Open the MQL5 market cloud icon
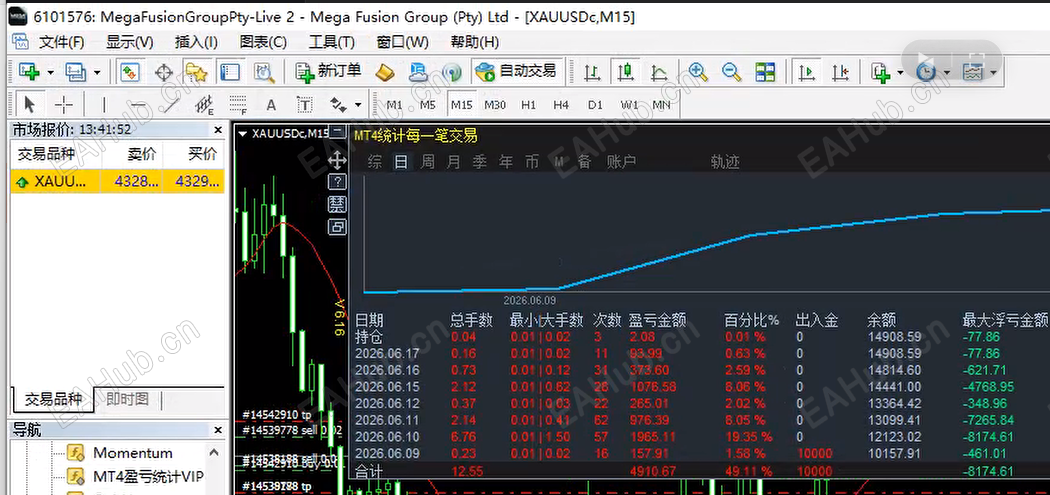 point(419,72)
